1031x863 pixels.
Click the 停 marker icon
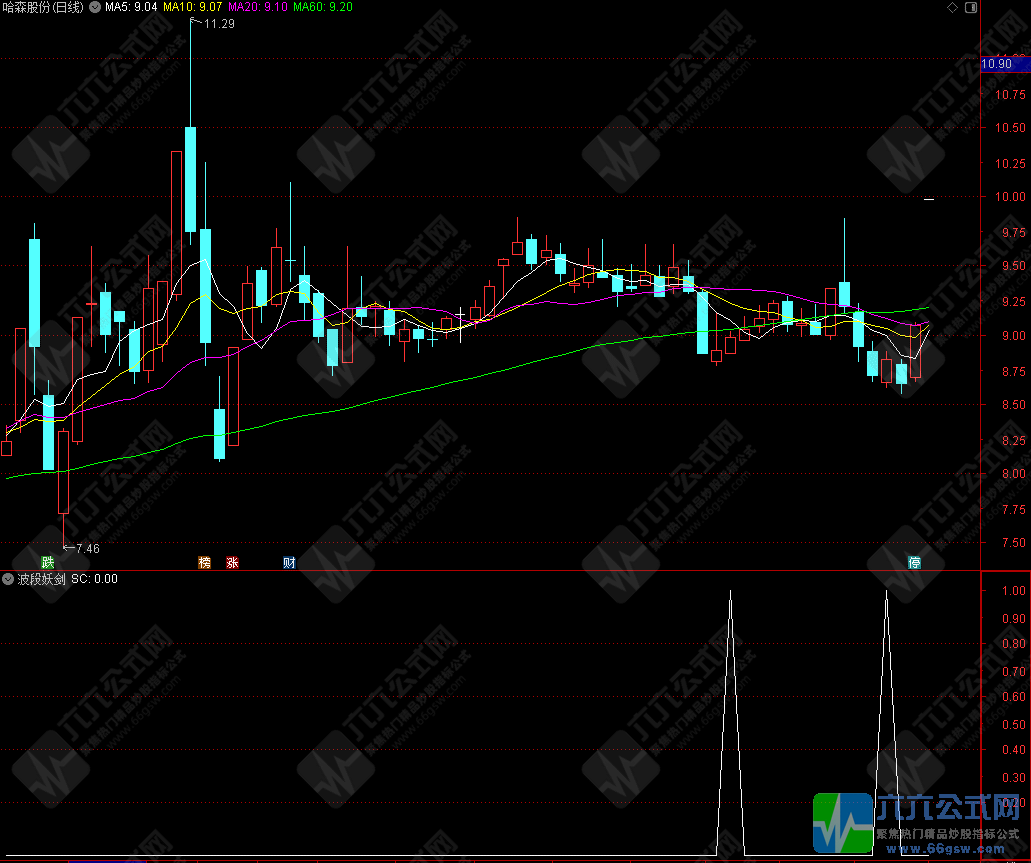tap(914, 562)
